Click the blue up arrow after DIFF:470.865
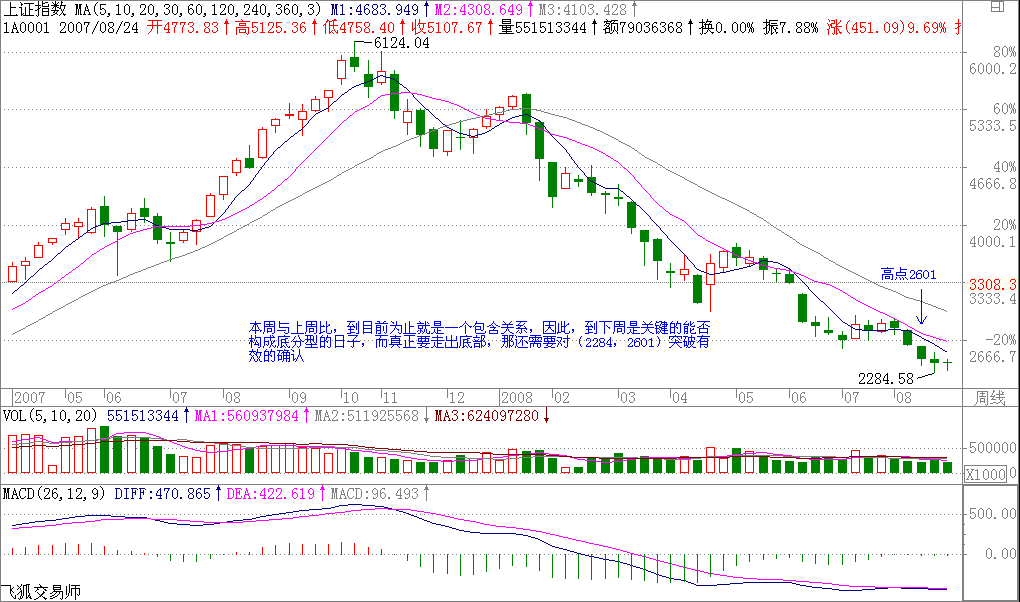Image resolution: width=1020 pixels, height=602 pixels. point(219,493)
